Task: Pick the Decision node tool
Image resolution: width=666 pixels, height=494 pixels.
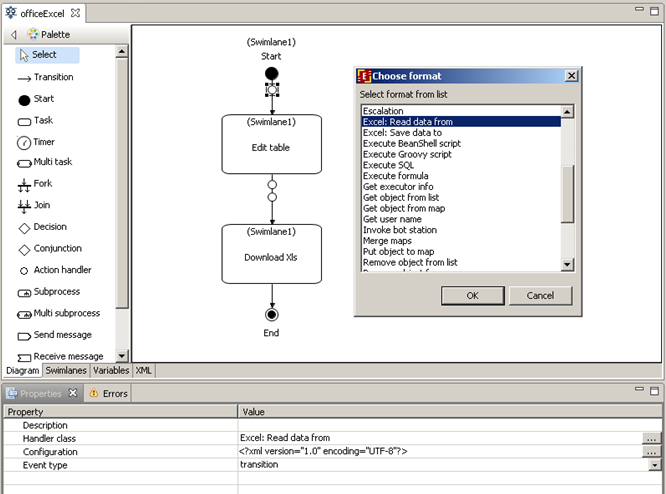Action: (x=49, y=227)
